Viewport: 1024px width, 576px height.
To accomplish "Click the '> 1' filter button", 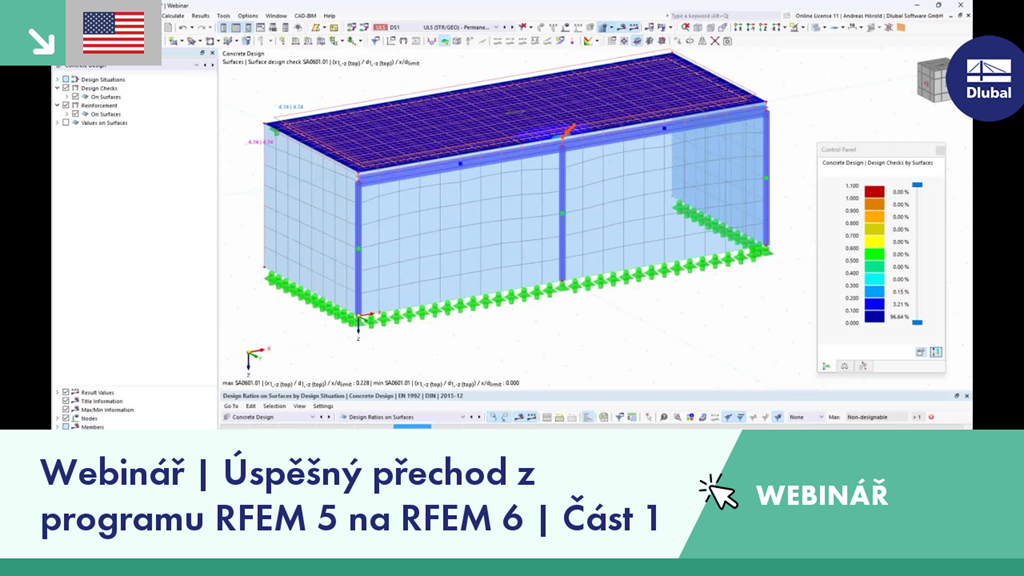I will [x=917, y=417].
